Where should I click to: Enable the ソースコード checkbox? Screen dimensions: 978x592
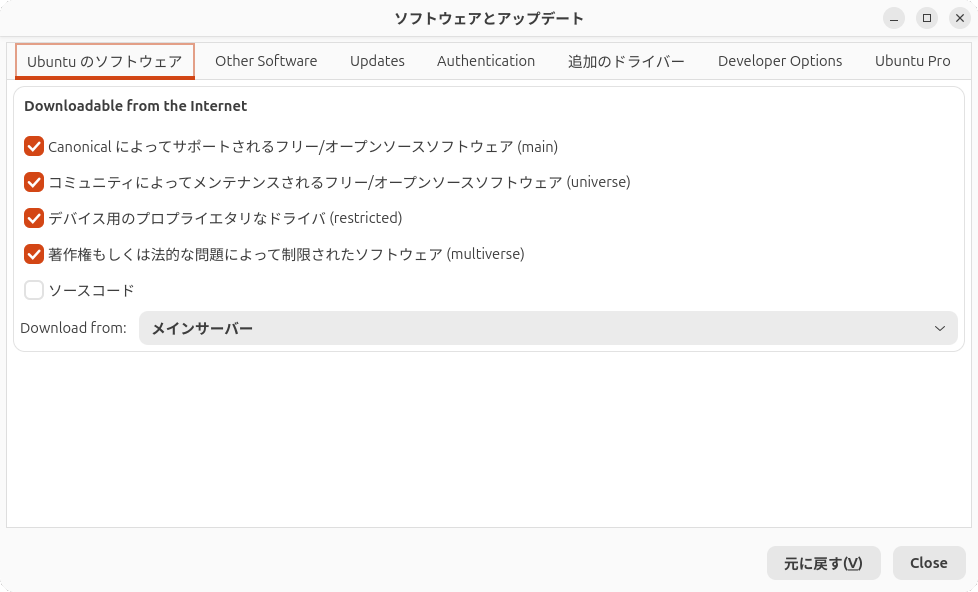34,290
